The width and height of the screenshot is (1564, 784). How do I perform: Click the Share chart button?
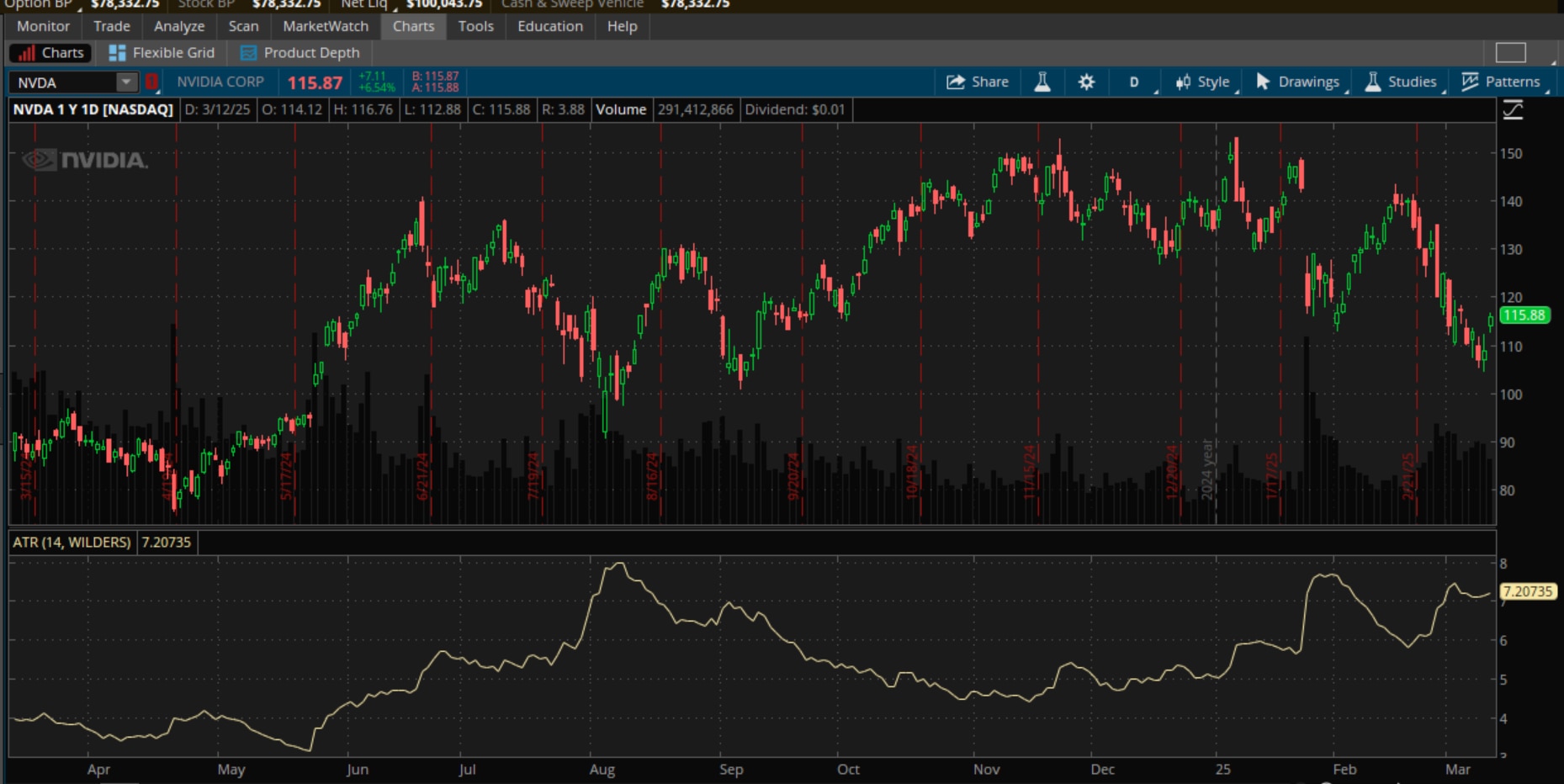click(978, 82)
